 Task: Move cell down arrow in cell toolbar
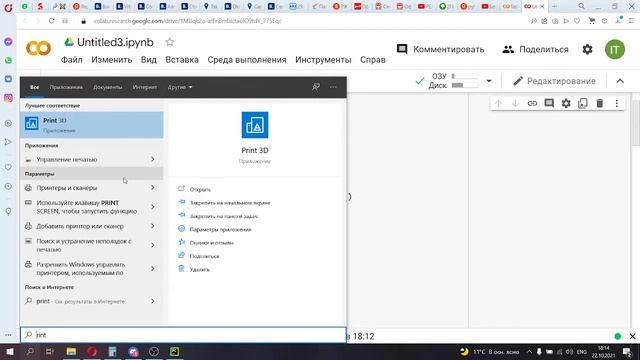[515, 103]
